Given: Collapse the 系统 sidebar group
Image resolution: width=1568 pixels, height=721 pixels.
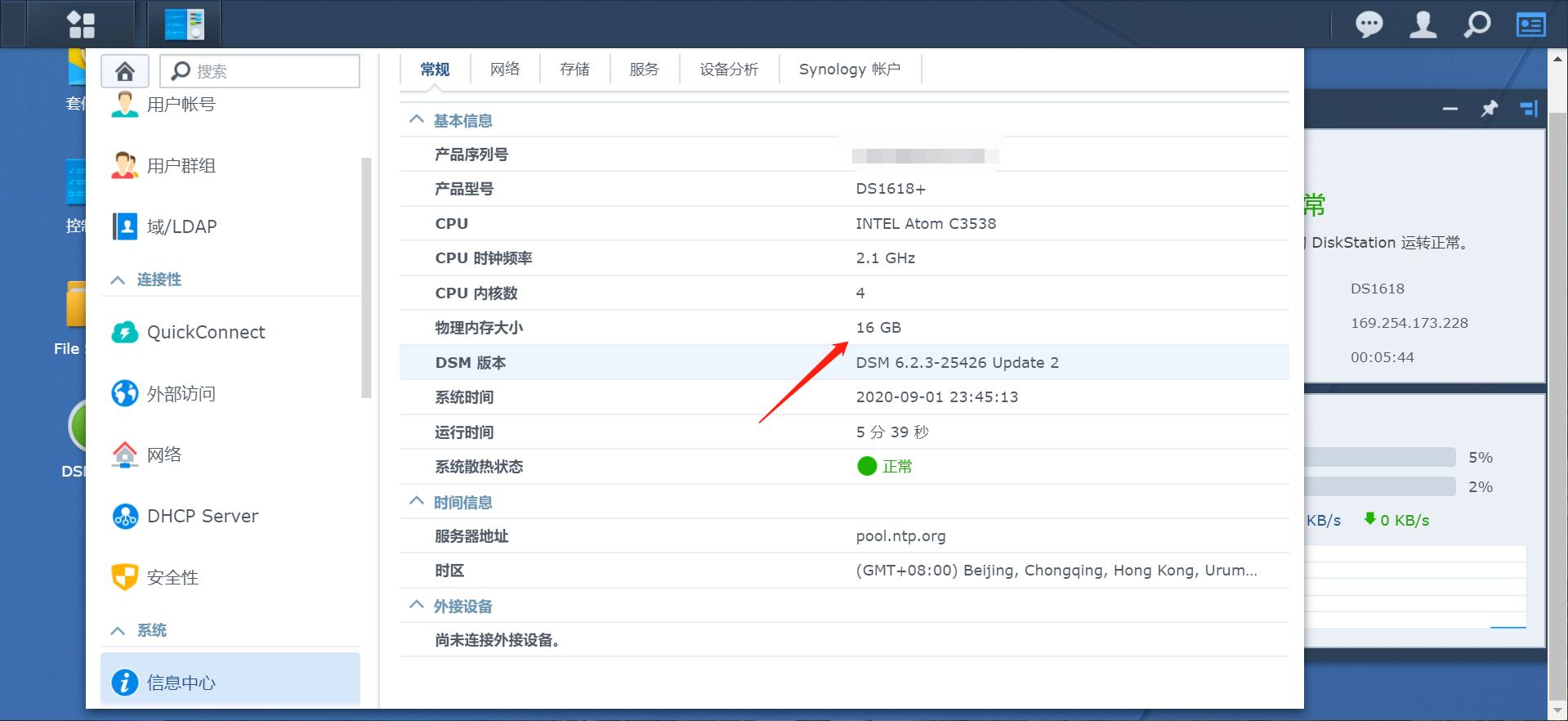Looking at the screenshot, I should click(118, 630).
